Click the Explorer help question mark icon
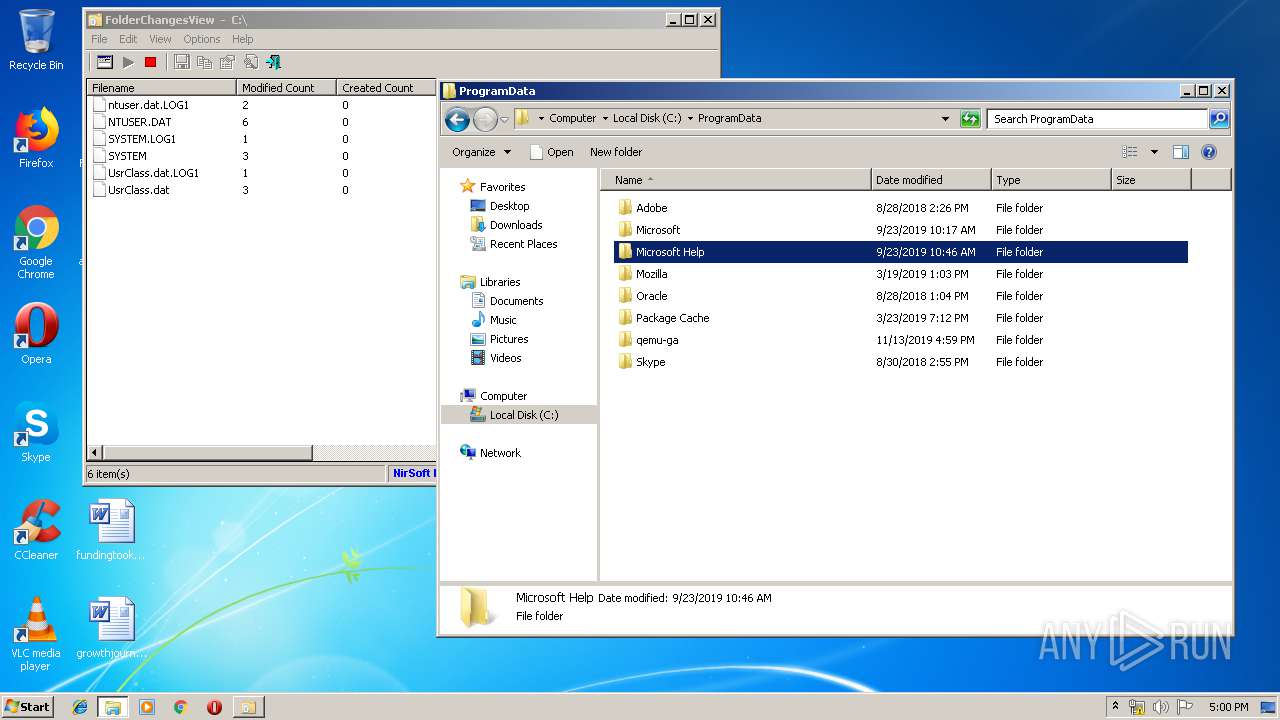 (x=1209, y=152)
